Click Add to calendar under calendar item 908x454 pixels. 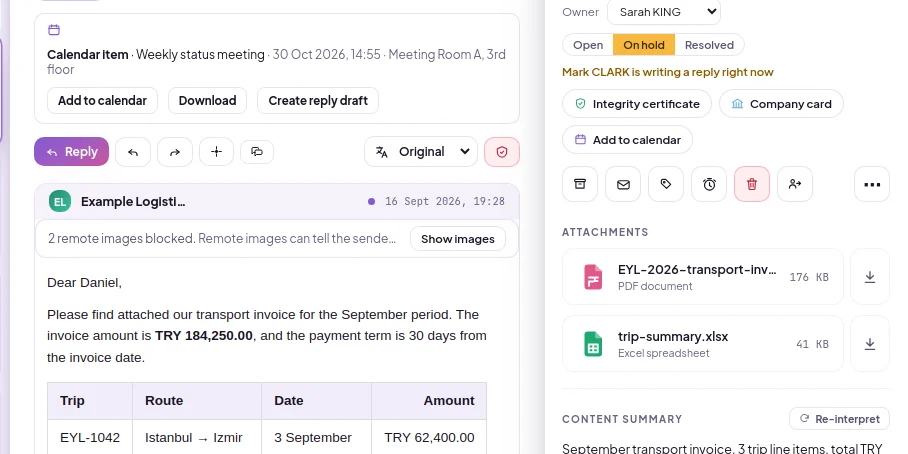click(102, 100)
